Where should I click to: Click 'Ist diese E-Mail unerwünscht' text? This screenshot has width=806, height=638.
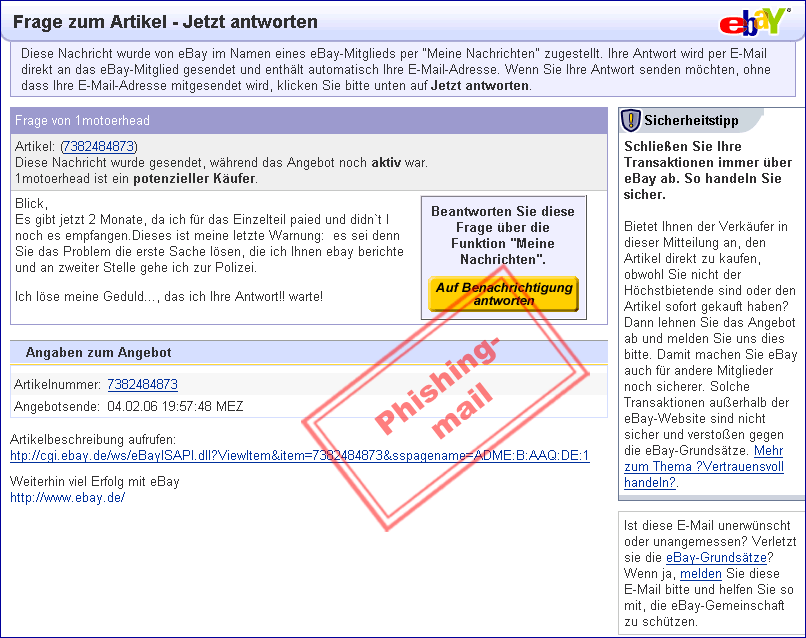point(707,525)
